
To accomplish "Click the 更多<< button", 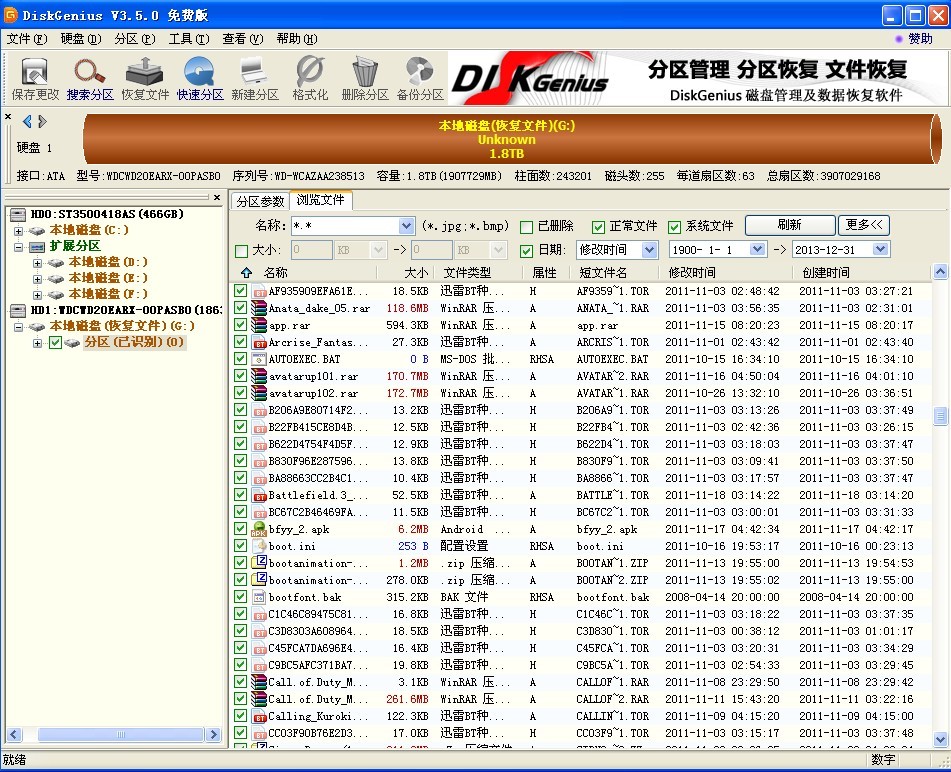I will click(864, 225).
